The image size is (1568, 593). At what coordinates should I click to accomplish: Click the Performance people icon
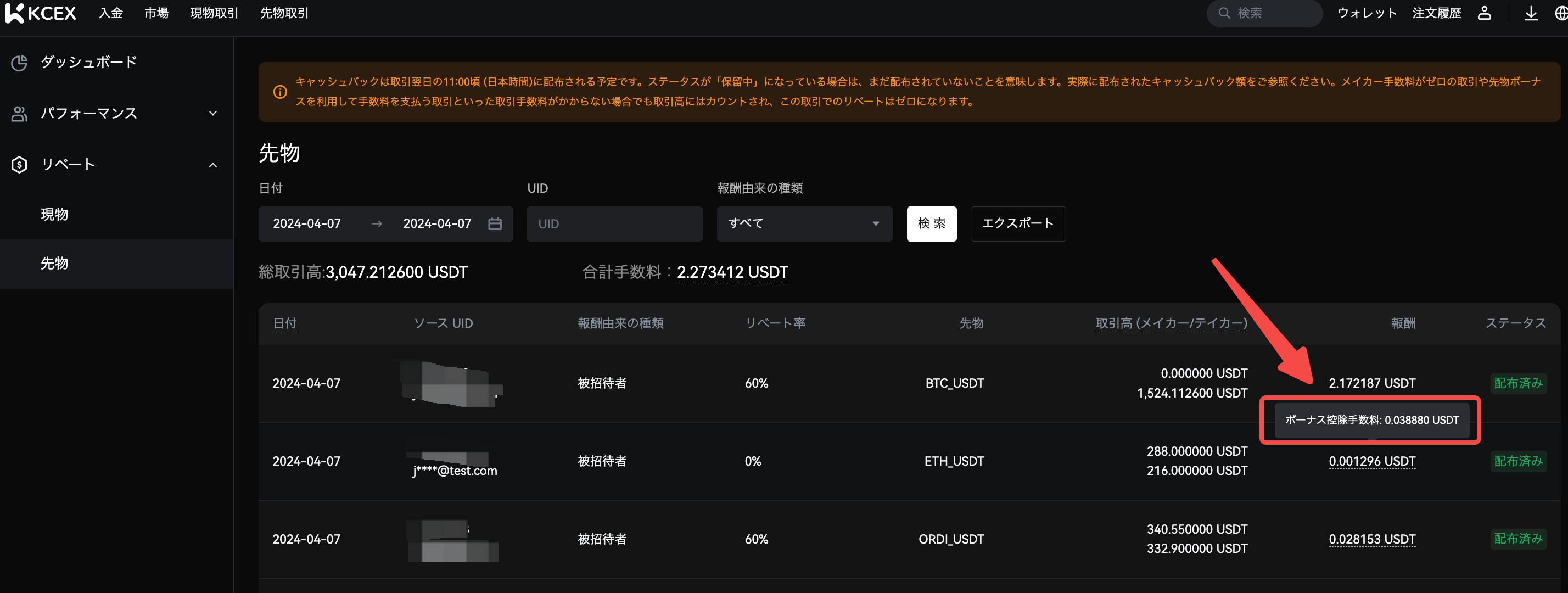(x=19, y=113)
